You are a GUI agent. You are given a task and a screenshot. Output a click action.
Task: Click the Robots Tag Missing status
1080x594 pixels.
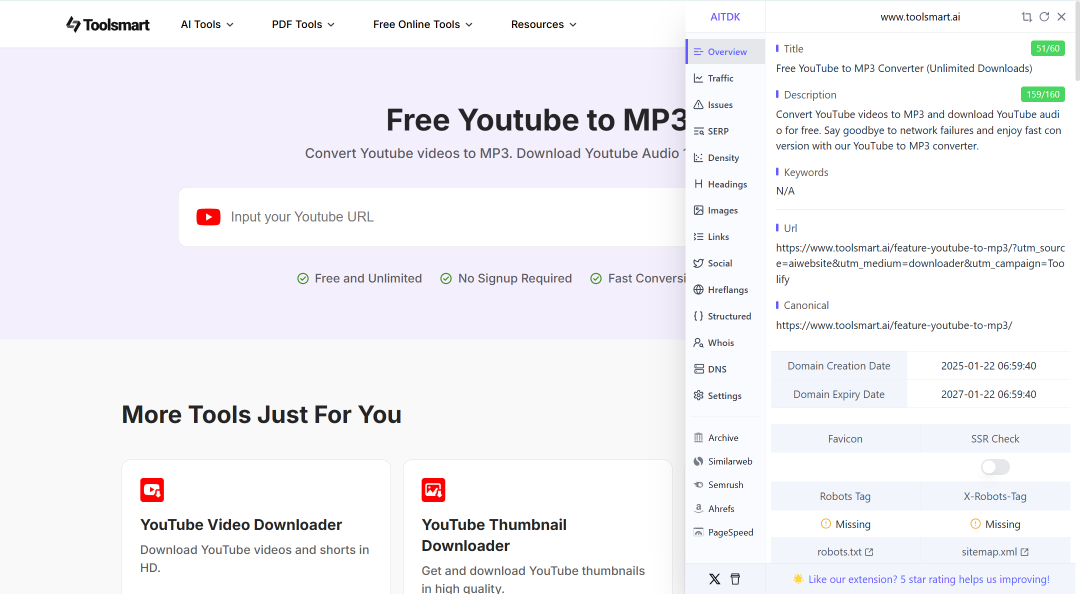[845, 524]
